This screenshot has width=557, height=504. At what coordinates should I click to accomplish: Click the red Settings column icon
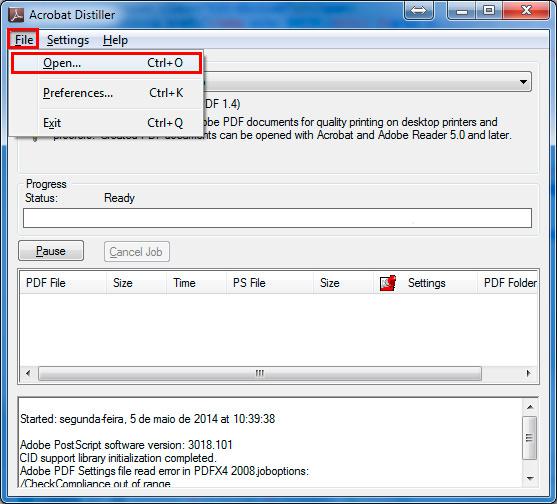tap(388, 283)
